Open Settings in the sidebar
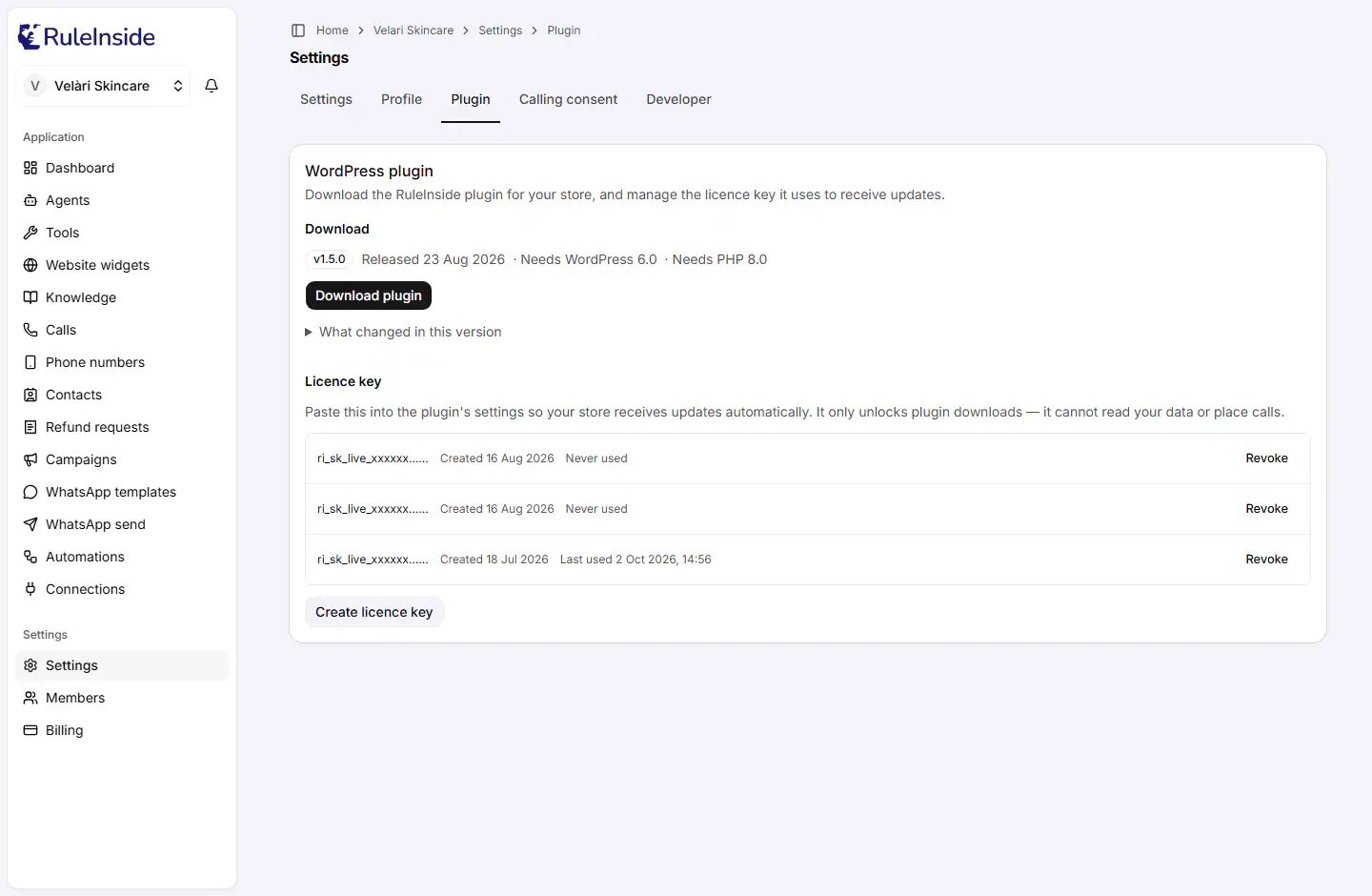This screenshot has height=896, width=1372. tap(122, 665)
